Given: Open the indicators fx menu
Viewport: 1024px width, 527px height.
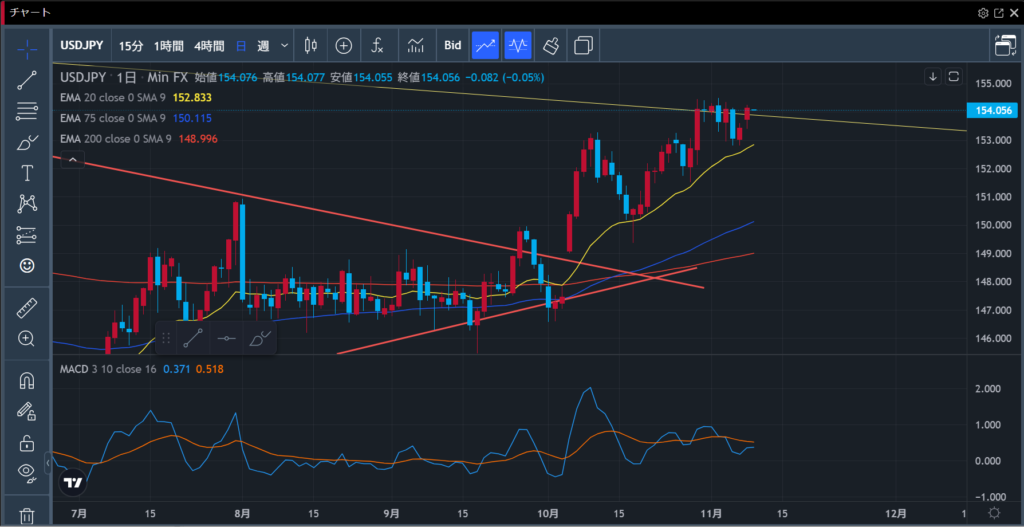Looking at the screenshot, I should tap(377, 45).
